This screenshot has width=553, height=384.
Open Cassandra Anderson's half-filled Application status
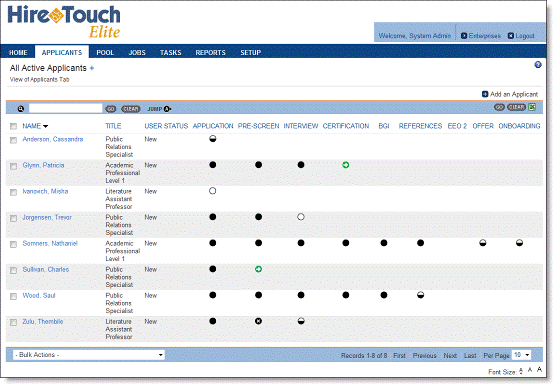click(213, 139)
